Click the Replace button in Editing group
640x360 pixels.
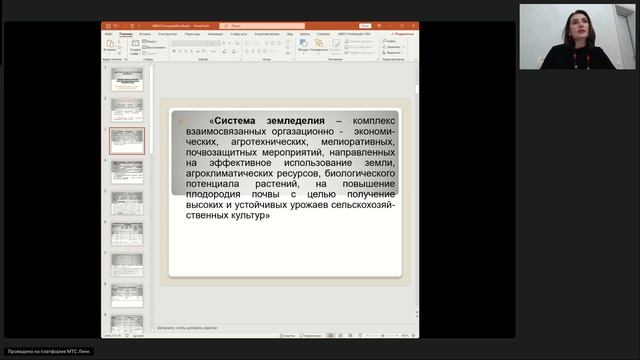392,47
